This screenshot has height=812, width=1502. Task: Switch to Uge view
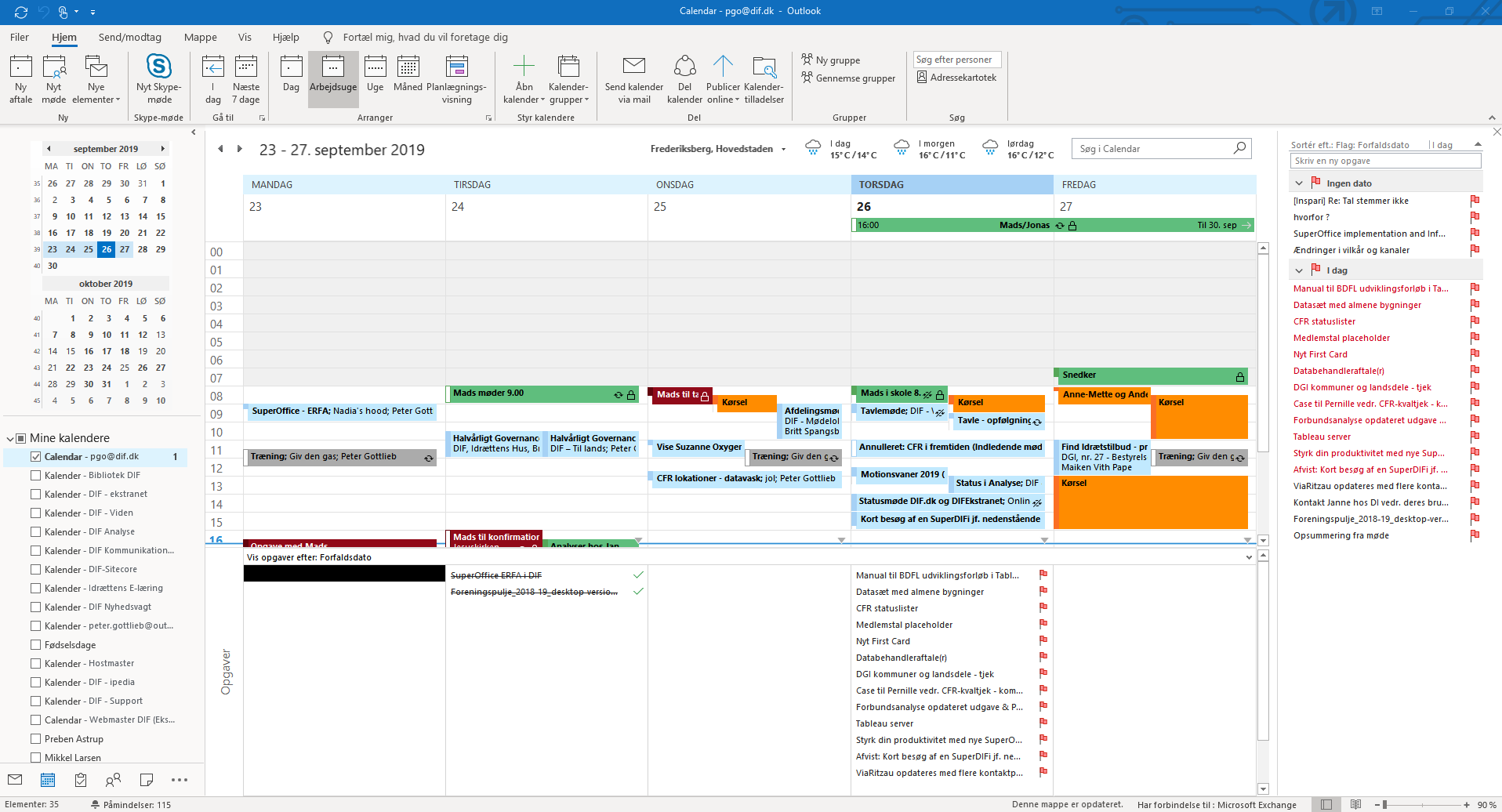375,79
